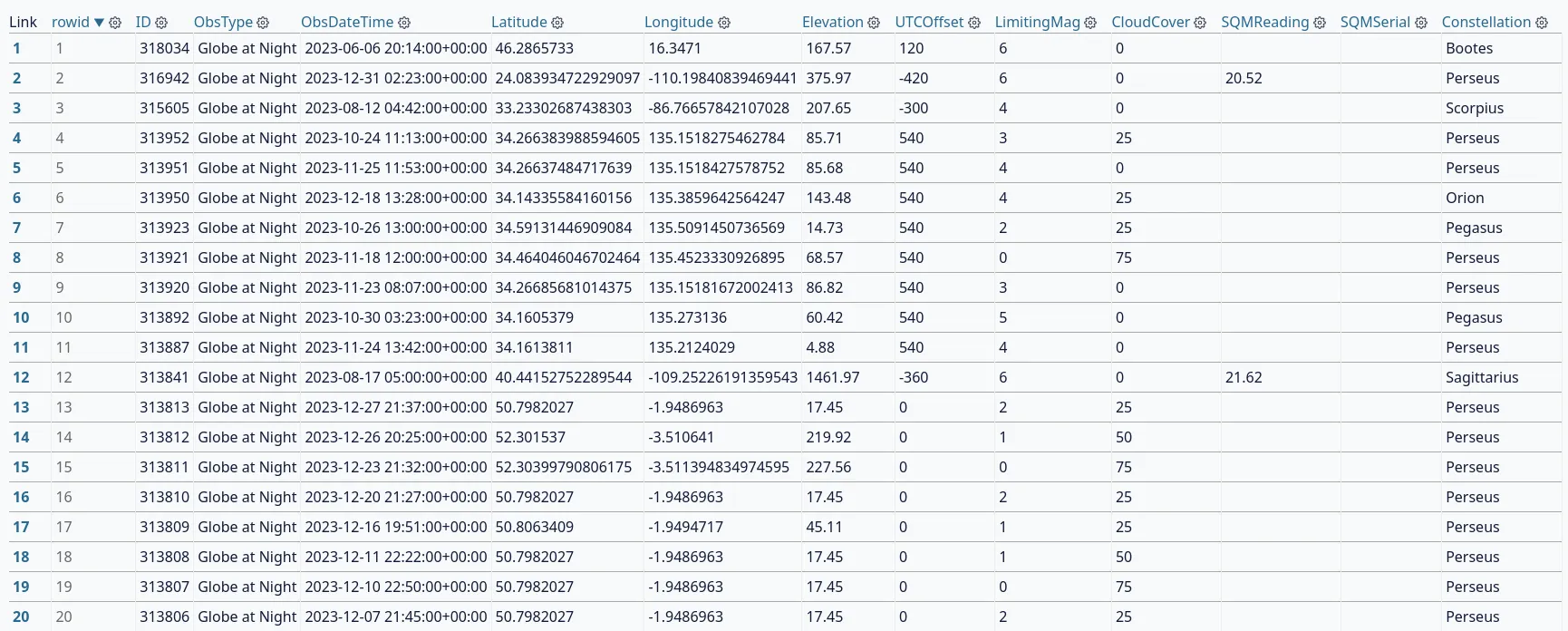
Task: Select elevation value 375.97
Action: 828,78
